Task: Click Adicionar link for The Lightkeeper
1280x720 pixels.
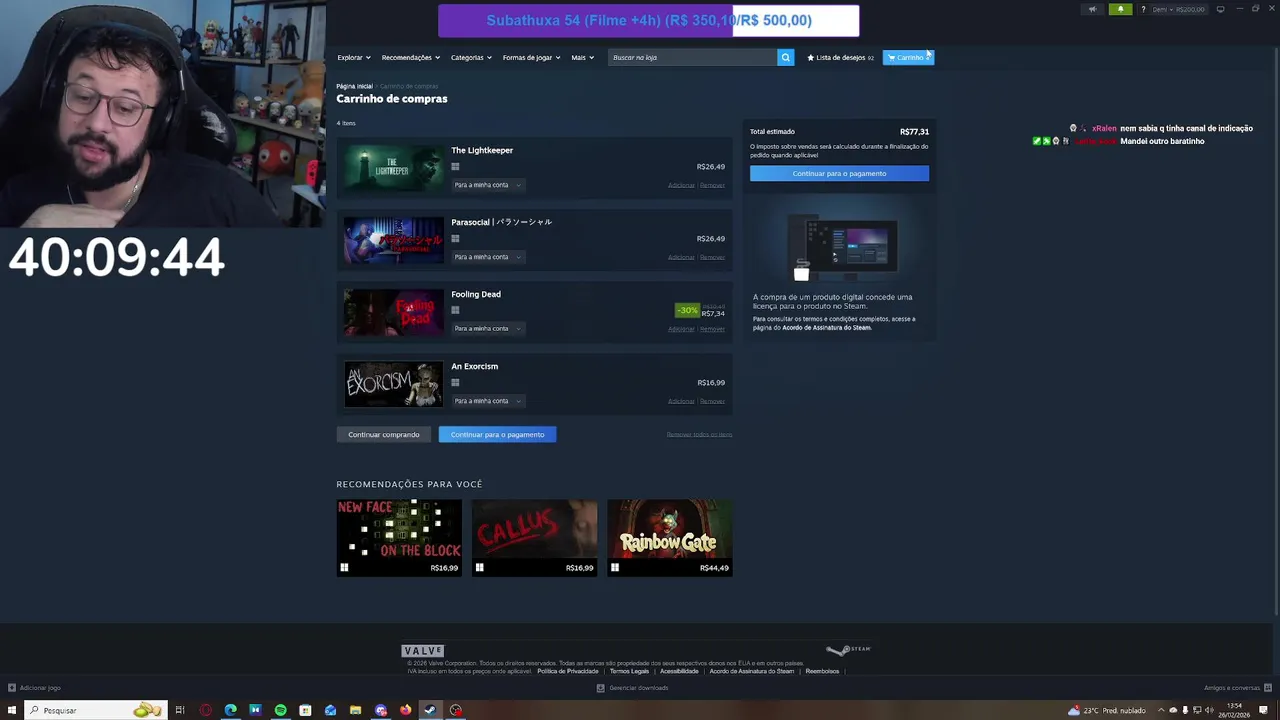Action: [681, 185]
